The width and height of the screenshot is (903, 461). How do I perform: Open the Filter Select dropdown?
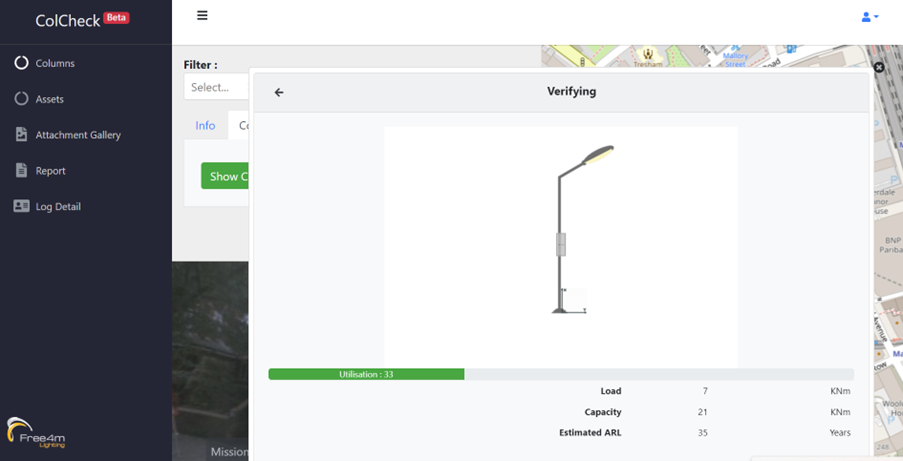(x=217, y=87)
